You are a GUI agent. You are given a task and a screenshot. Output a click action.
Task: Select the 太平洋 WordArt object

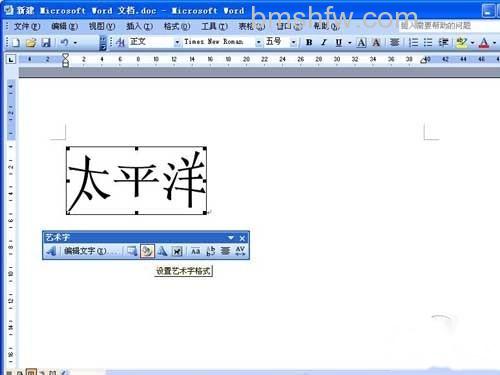(x=136, y=180)
